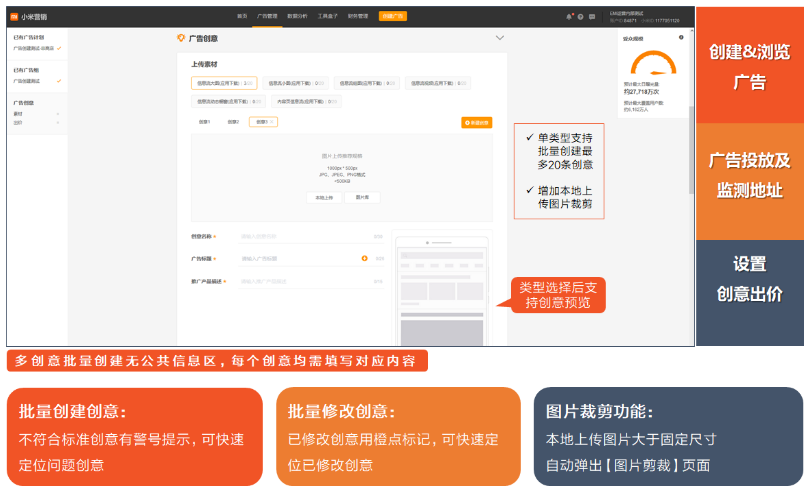Viewport: 809px width, 492px height.
Task: Collapse the 广告创意 section chevron
Action: (x=499, y=38)
